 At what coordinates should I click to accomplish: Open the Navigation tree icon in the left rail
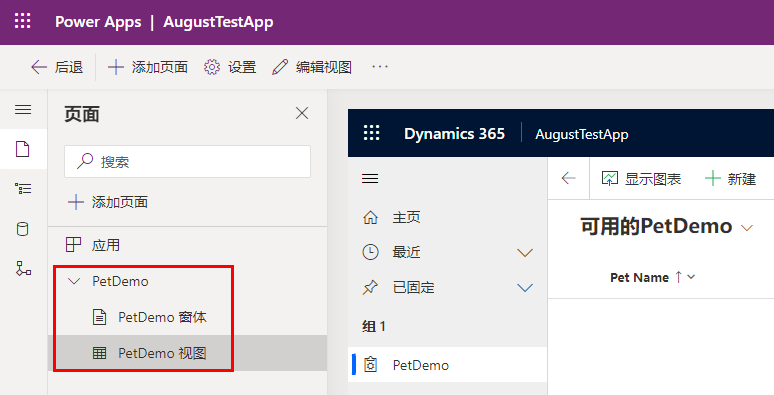click(23, 188)
